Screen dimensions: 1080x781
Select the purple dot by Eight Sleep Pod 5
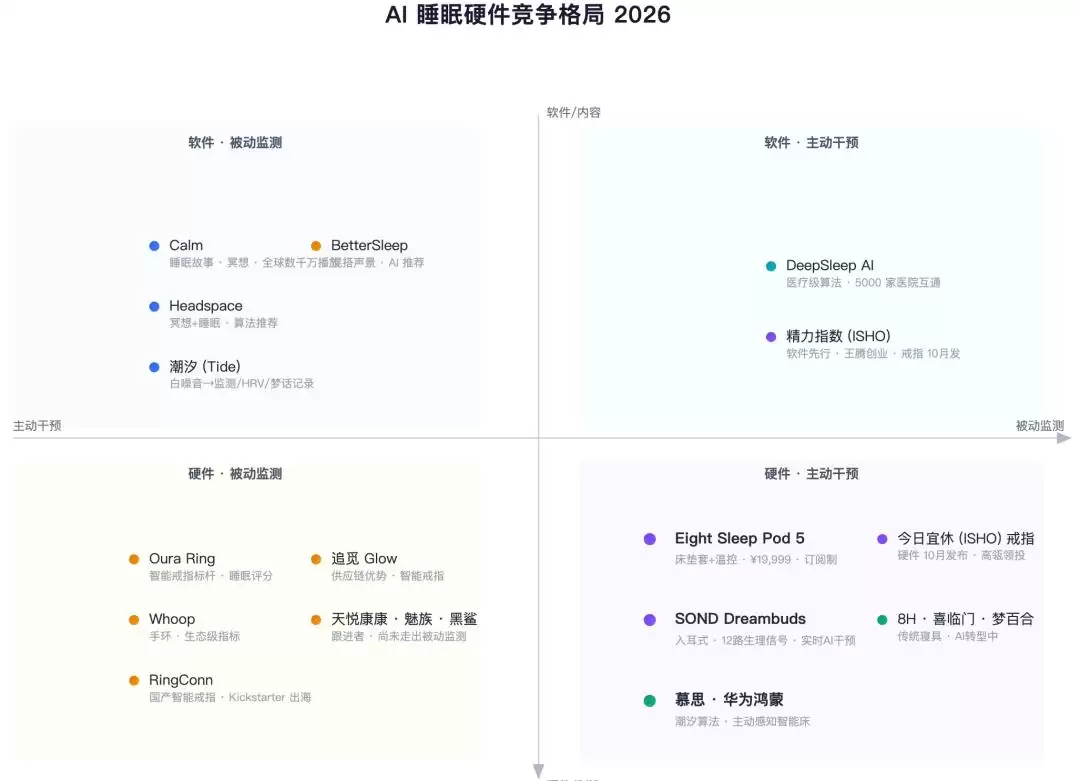click(x=650, y=539)
